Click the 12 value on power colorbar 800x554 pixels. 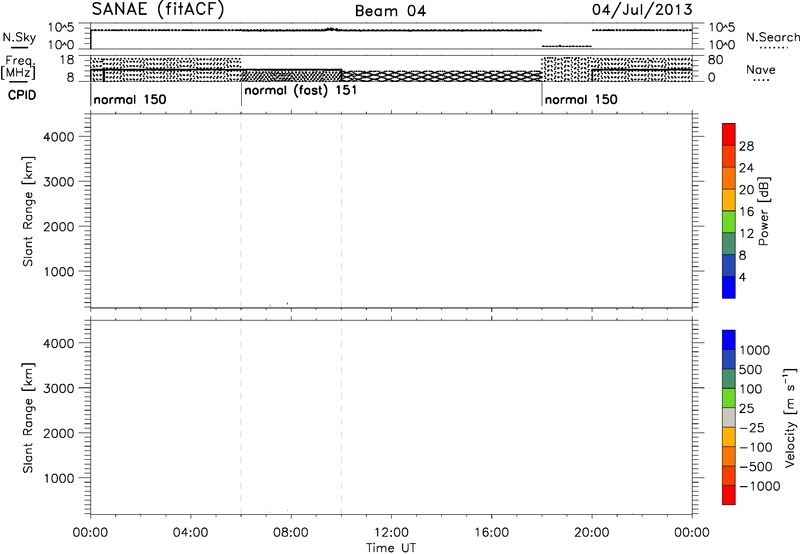click(746, 234)
